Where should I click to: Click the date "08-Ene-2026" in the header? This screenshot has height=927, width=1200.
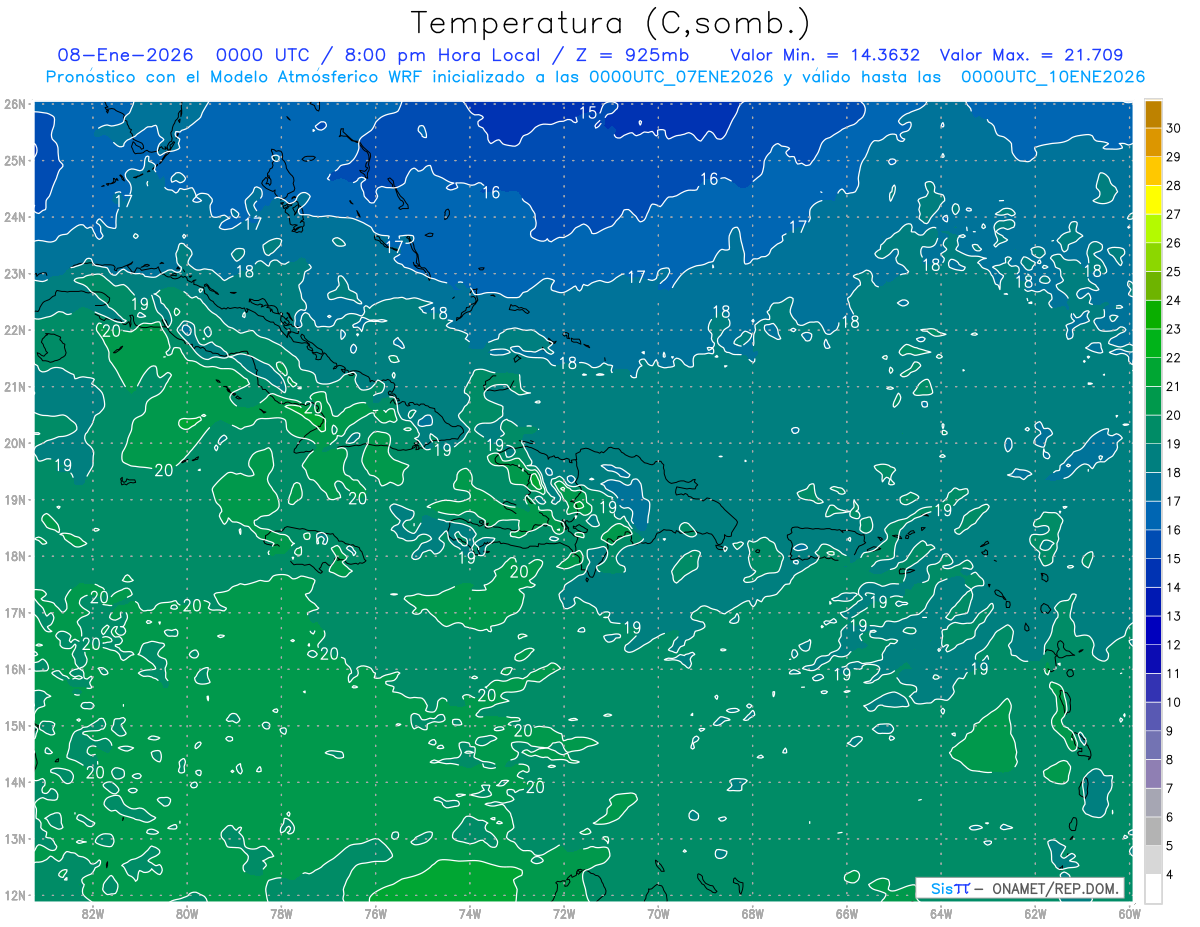click(125, 55)
